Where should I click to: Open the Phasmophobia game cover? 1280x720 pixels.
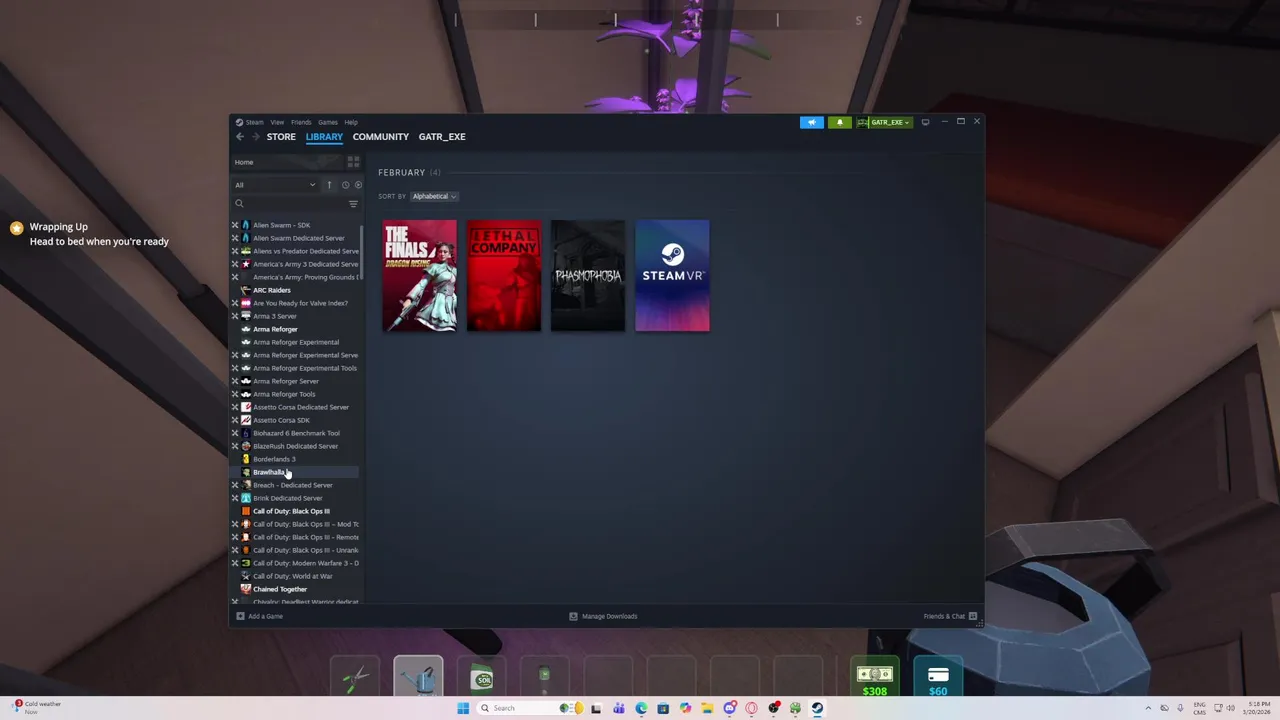pos(588,275)
